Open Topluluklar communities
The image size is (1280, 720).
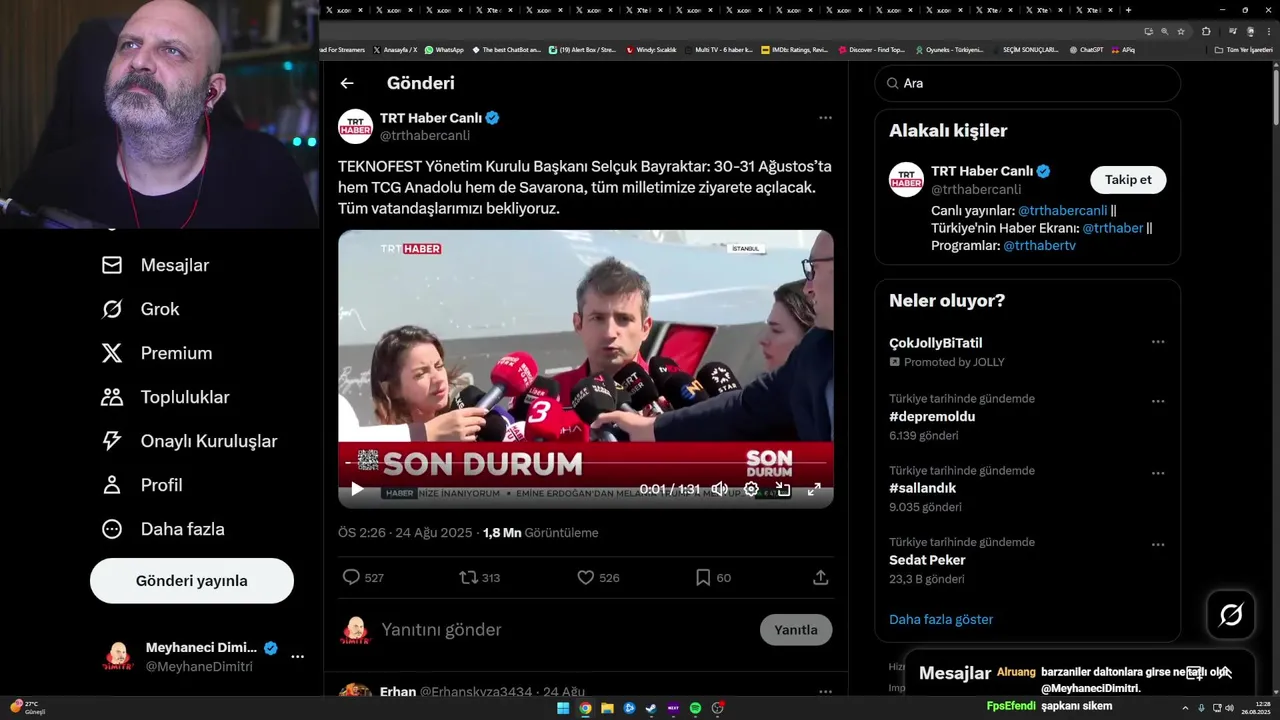coord(165,397)
